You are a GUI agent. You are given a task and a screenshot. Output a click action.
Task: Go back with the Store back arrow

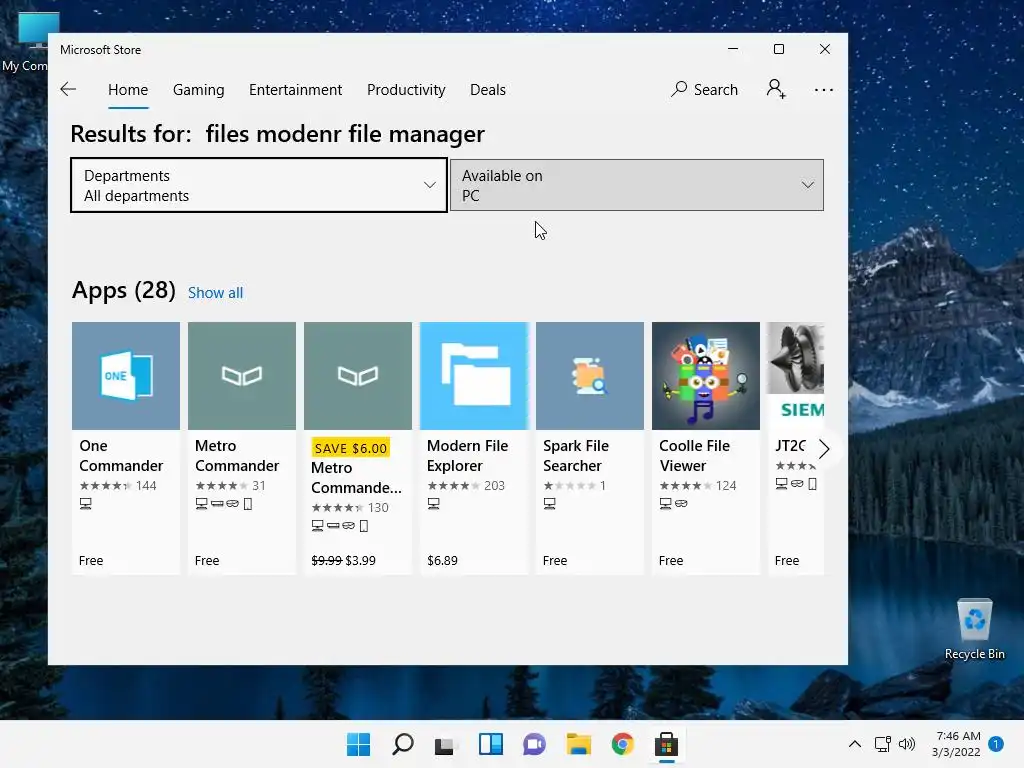click(x=68, y=89)
